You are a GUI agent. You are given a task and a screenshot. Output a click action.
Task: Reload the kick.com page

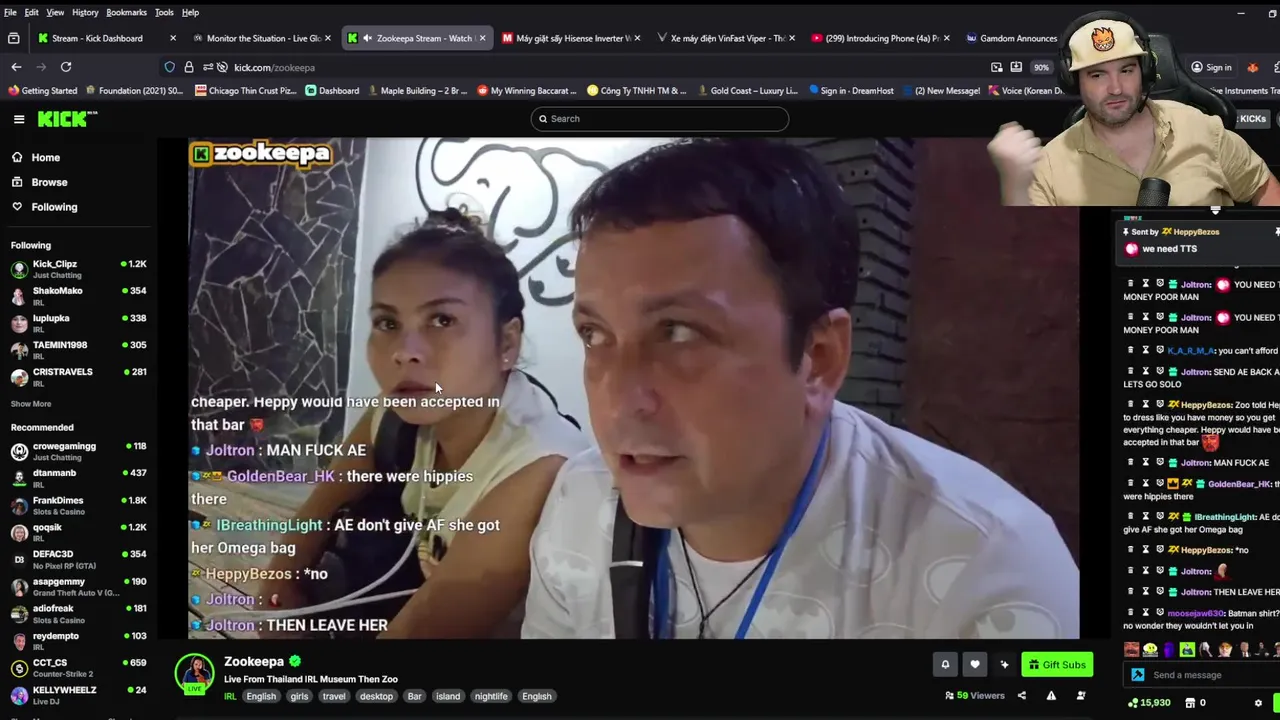tap(66, 67)
